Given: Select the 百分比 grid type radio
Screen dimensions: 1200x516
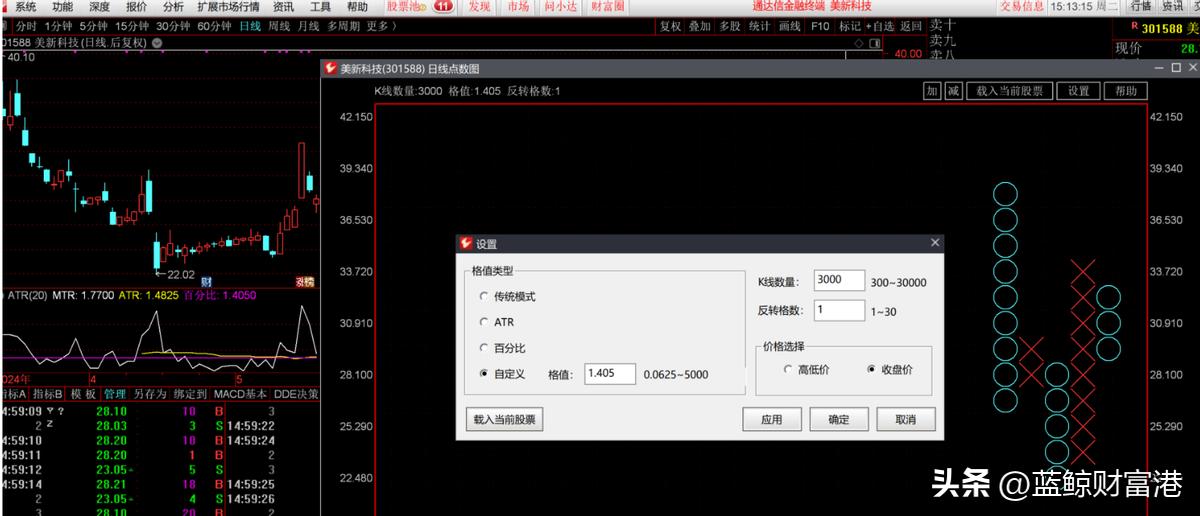Looking at the screenshot, I should pos(485,348).
